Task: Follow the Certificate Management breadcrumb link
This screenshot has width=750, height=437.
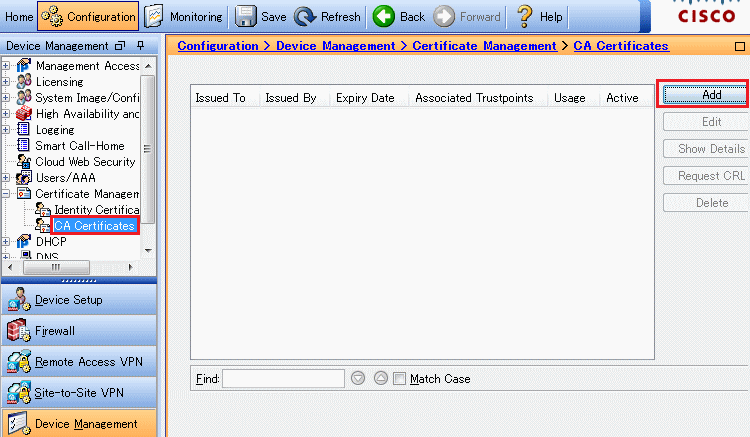Action: point(485,46)
